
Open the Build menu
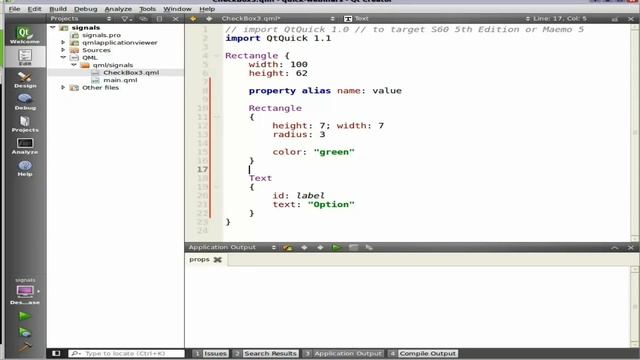click(58, 9)
